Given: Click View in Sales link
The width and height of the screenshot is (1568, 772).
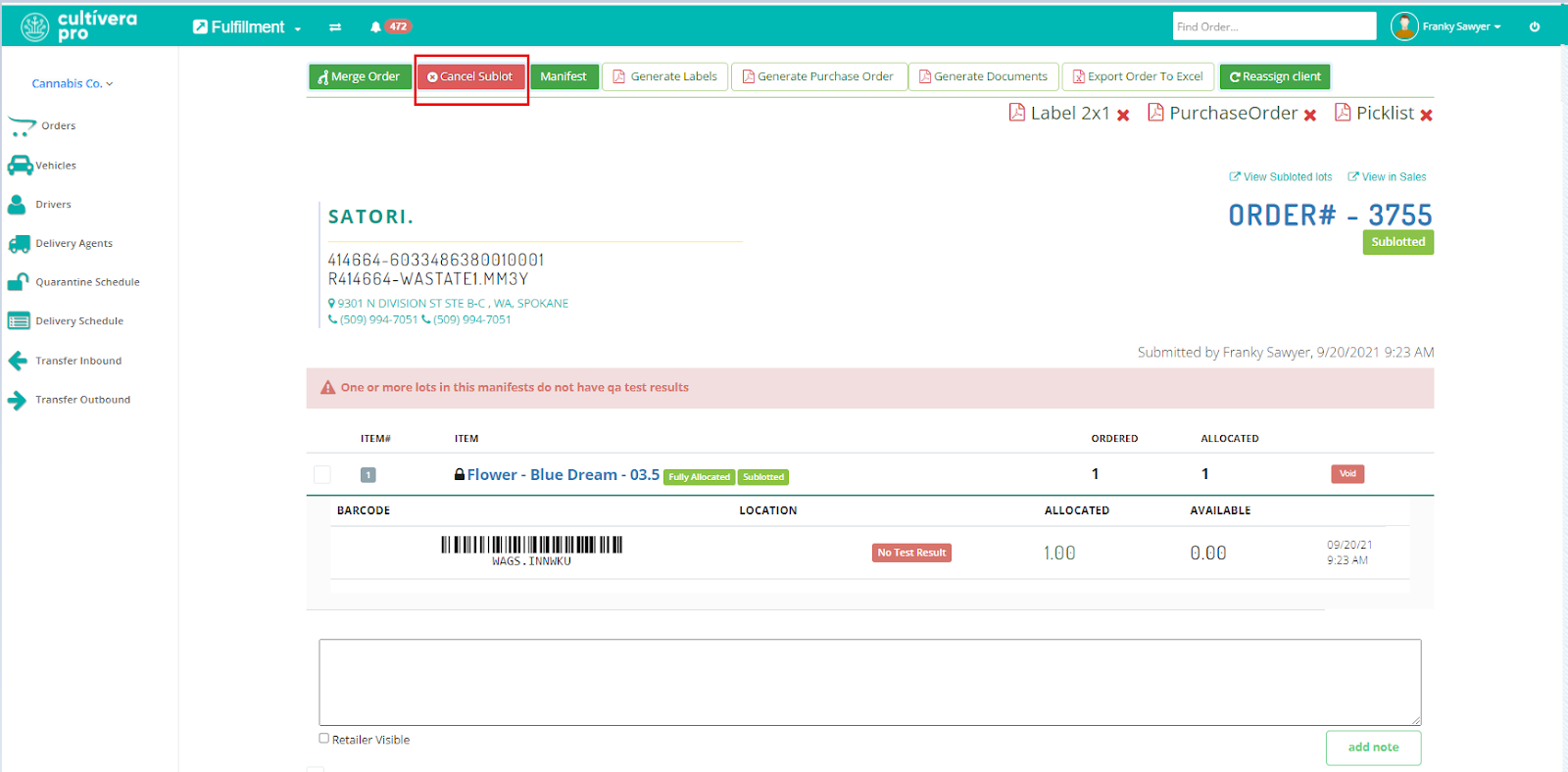Looking at the screenshot, I should click(1387, 177).
